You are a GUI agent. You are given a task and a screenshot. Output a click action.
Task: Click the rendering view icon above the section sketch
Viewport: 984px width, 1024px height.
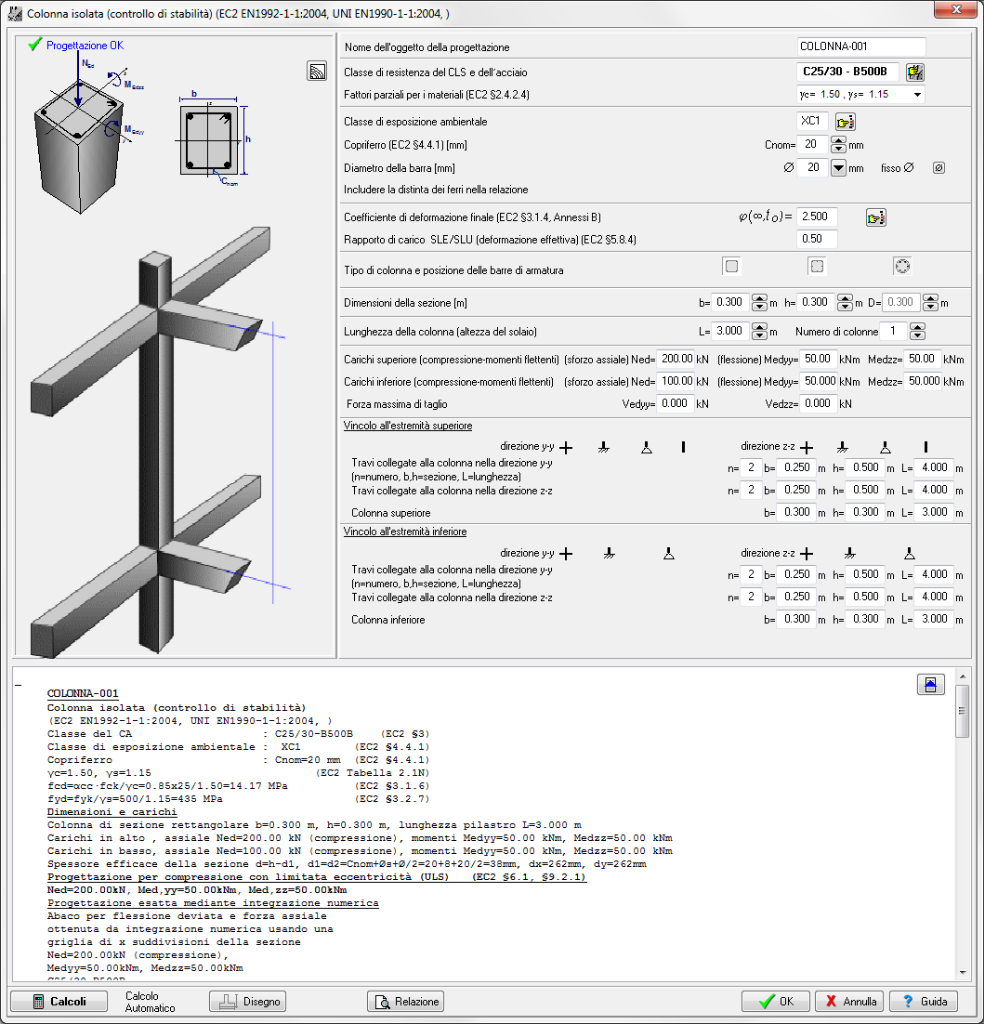[x=317, y=71]
